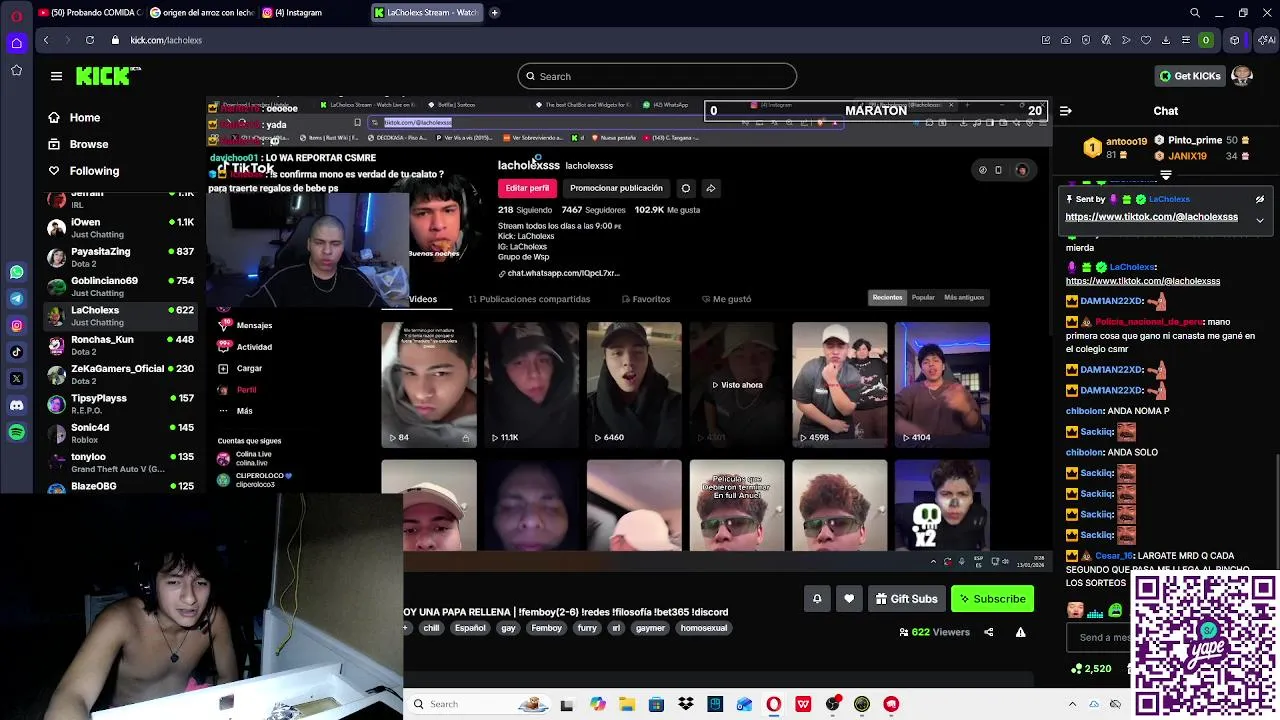Select the Español tag
Screen dimensions: 1280x720
click(x=470, y=628)
